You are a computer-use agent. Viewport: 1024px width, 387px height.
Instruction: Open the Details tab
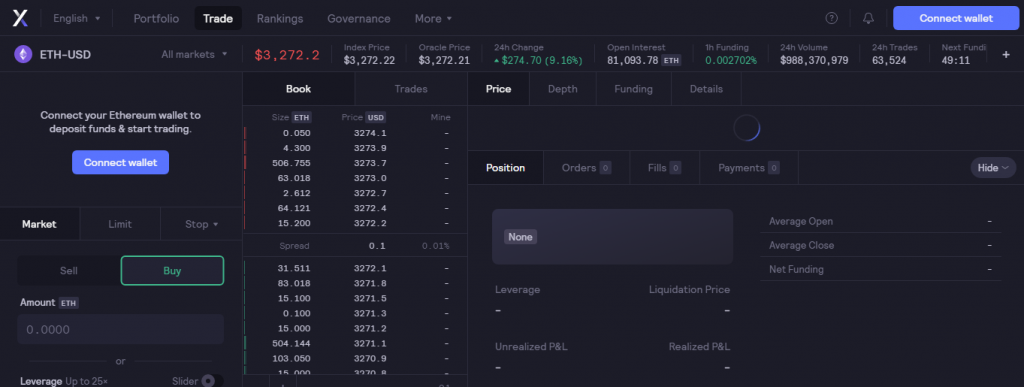point(706,89)
